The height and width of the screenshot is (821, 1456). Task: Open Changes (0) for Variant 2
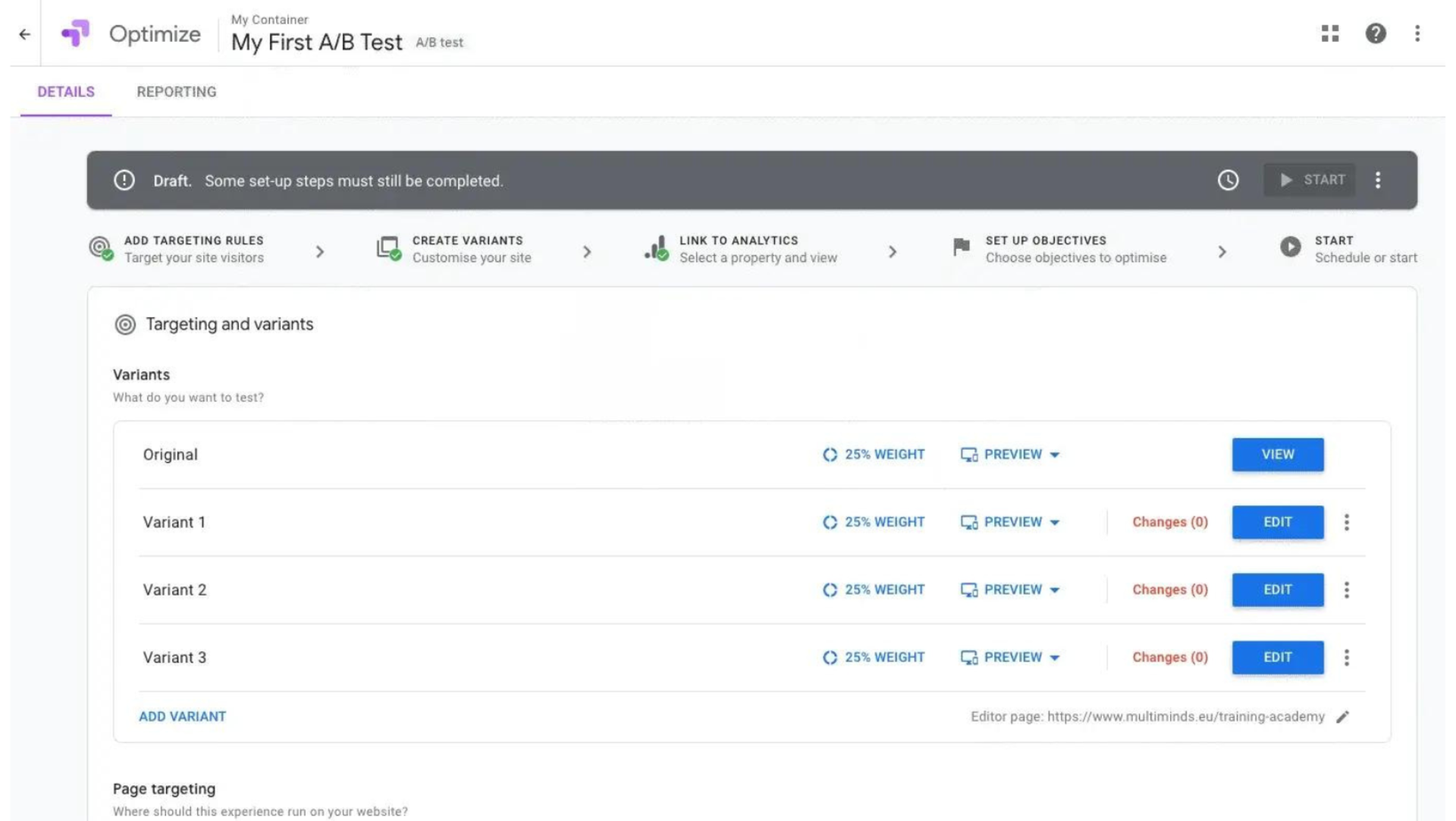[1169, 590]
